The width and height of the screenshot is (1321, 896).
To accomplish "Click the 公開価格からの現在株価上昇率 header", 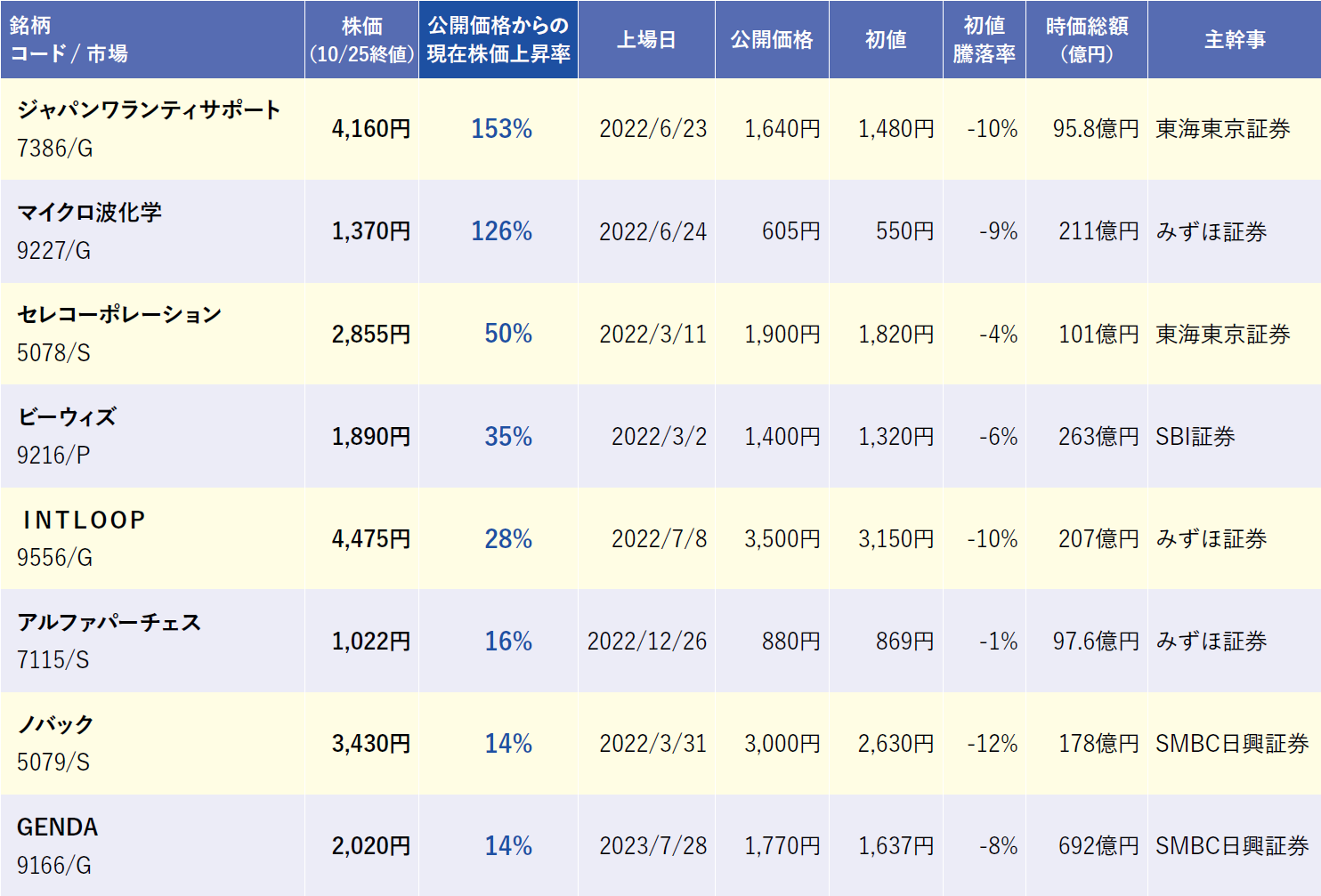I will [498, 40].
